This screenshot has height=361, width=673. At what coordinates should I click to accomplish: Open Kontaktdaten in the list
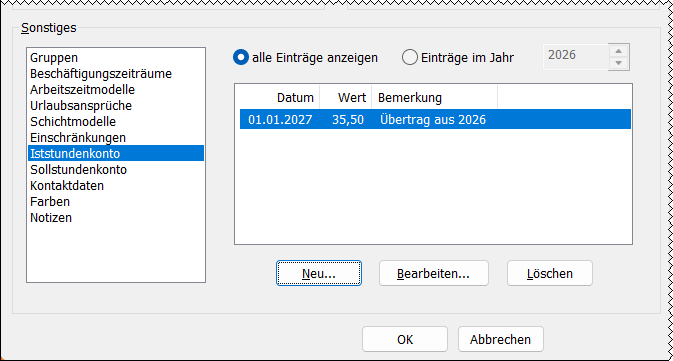(116, 185)
